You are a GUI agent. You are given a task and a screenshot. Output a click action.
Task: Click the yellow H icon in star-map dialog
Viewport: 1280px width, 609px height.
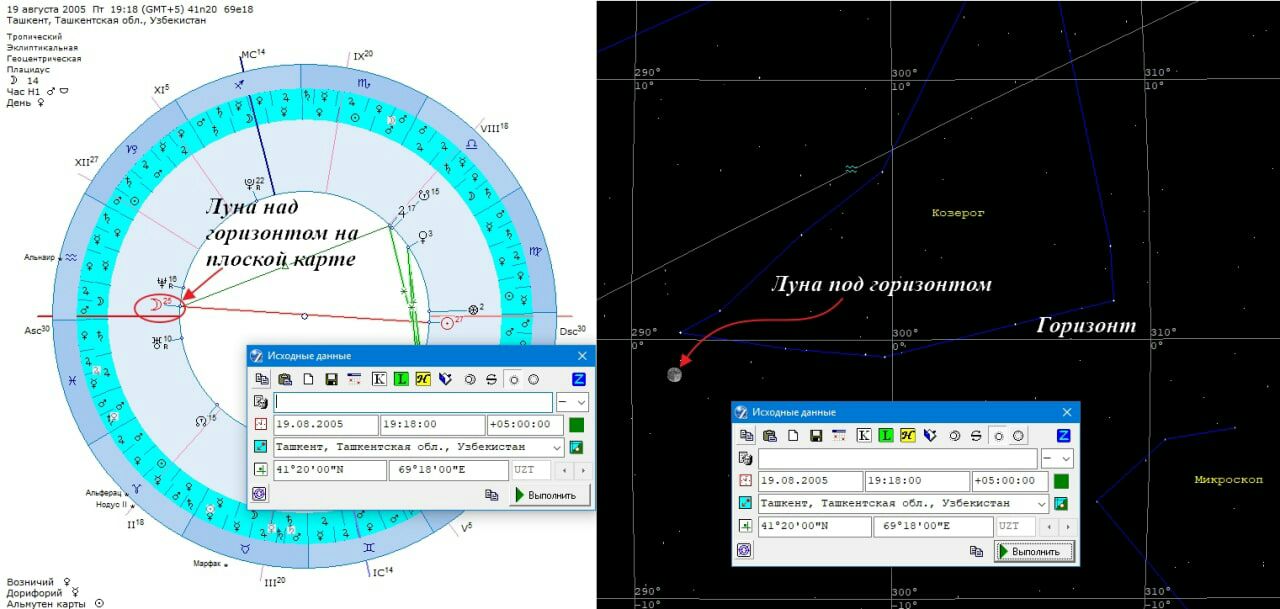tap(908, 435)
